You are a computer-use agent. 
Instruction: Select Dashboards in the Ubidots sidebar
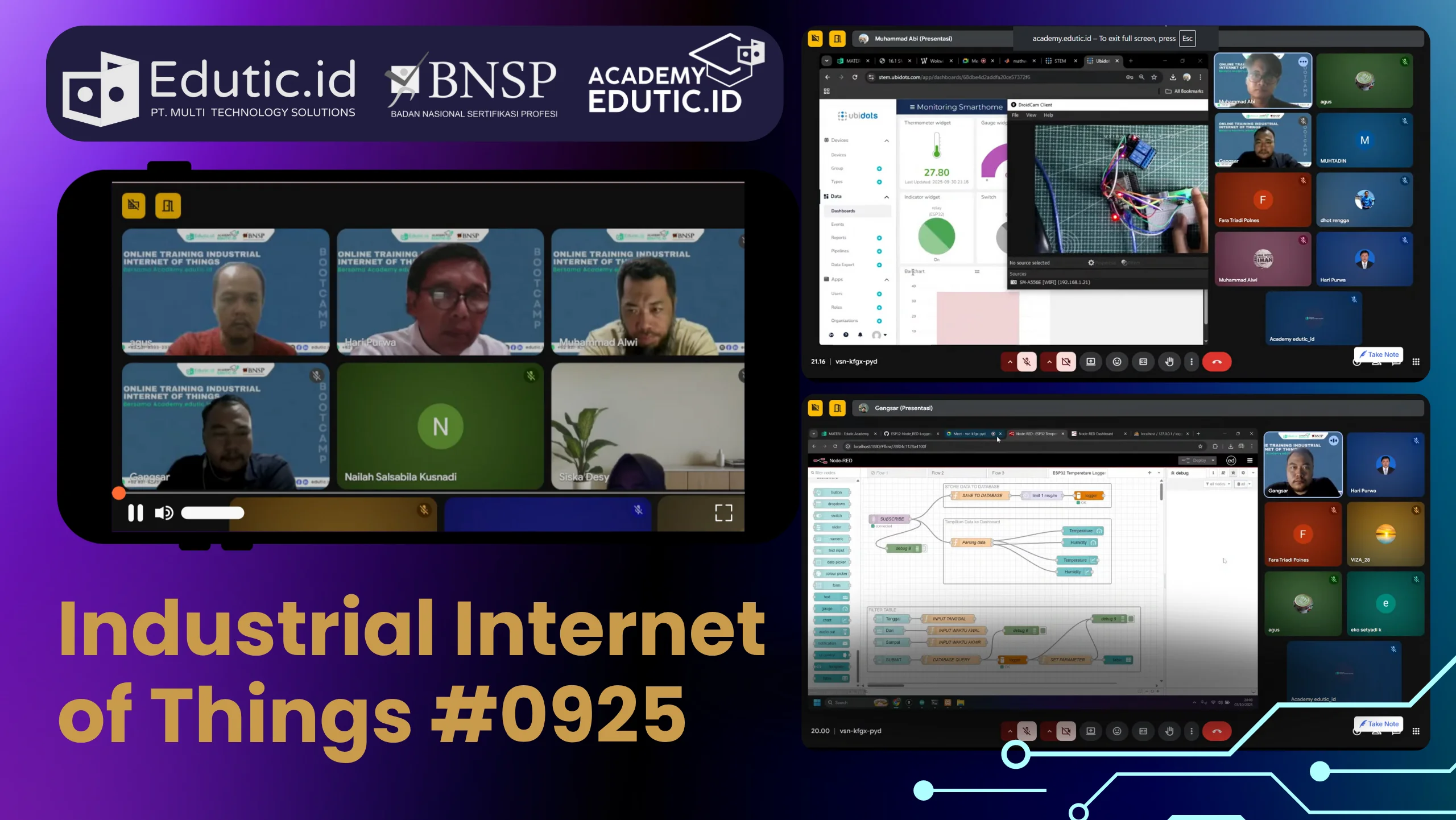[x=843, y=211]
